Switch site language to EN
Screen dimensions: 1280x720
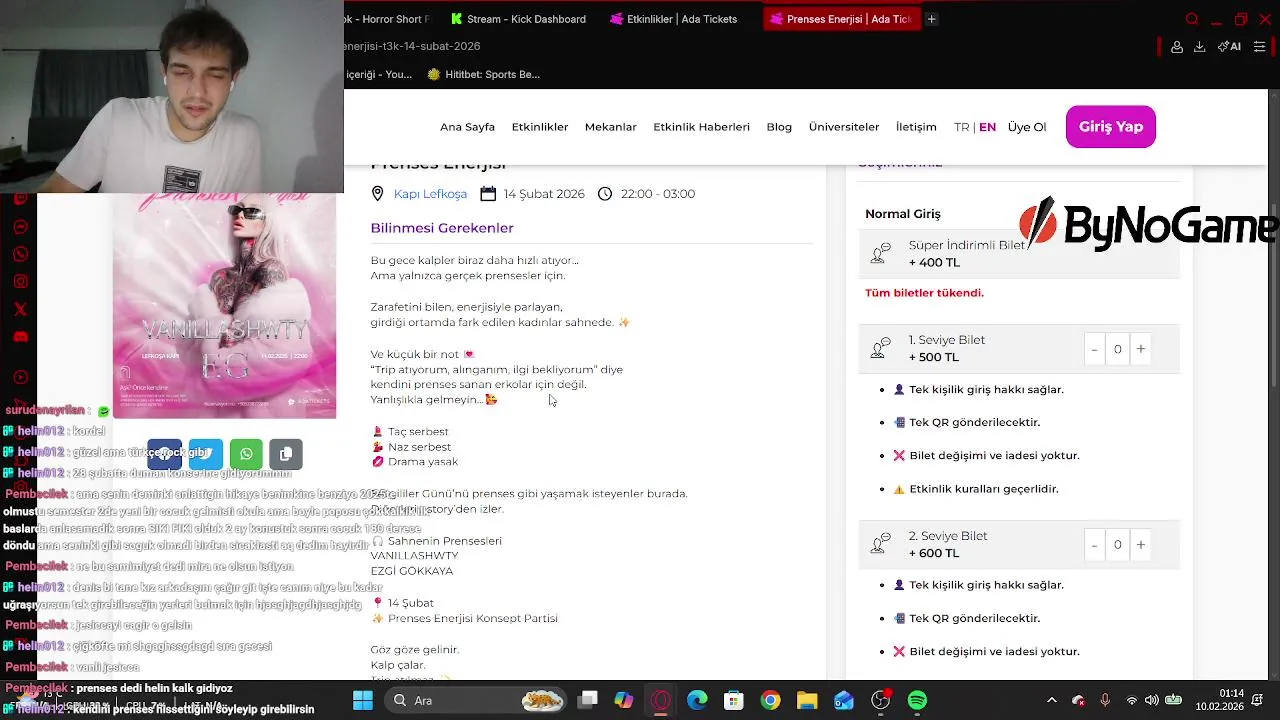point(987,127)
